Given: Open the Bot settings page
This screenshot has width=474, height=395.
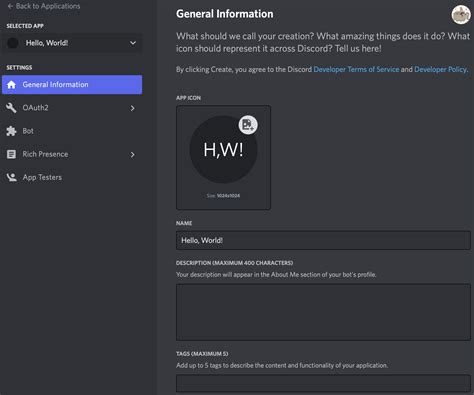Looking at the screenshot, I should (x=72, y=131).
